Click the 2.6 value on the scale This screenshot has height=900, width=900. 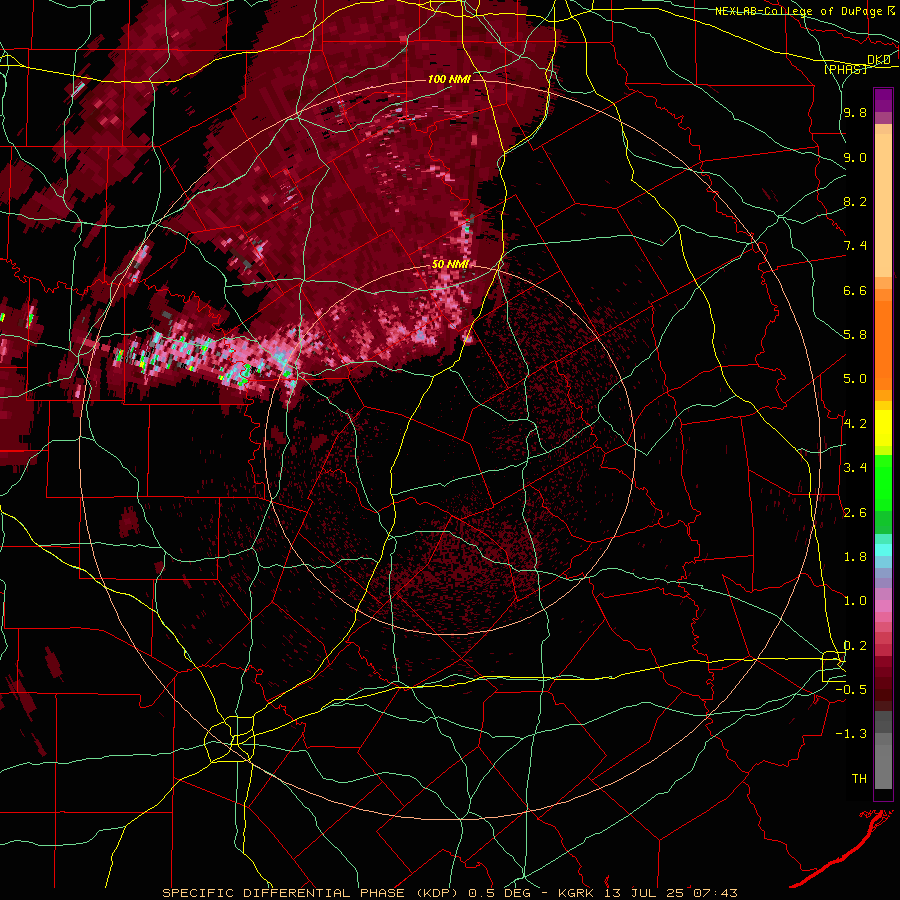point(855,513)
